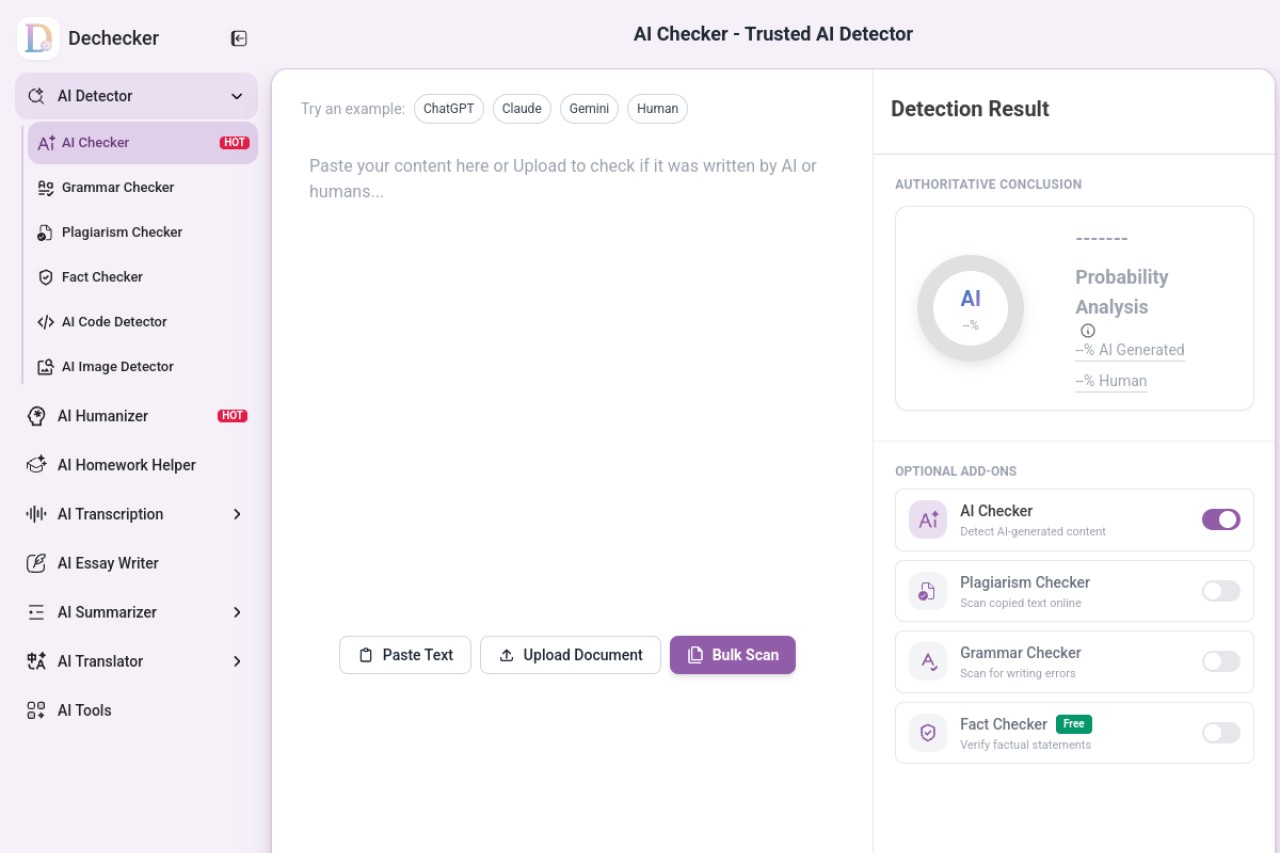
Task: Try the Human example chip
Action: (x=657, y=109)
